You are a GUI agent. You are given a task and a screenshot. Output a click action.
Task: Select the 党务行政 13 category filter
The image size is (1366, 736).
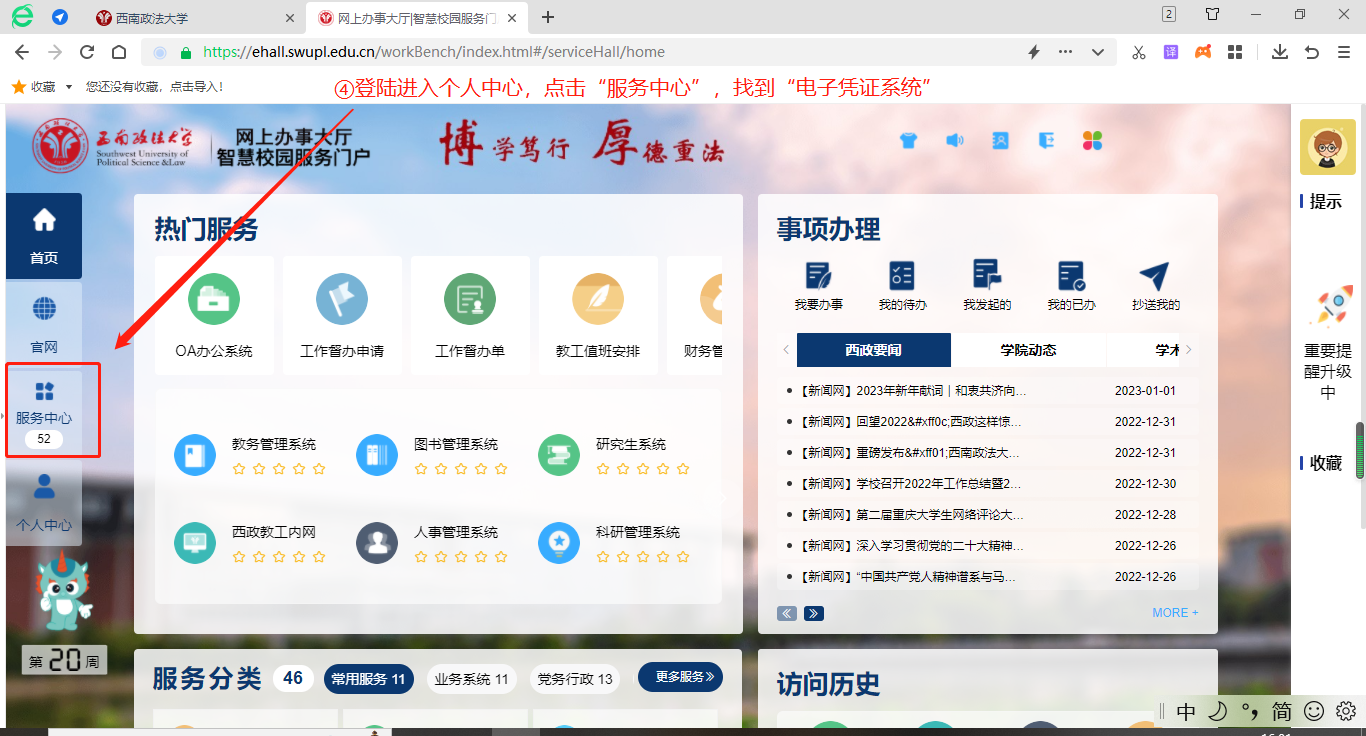(x=575, y=679)
